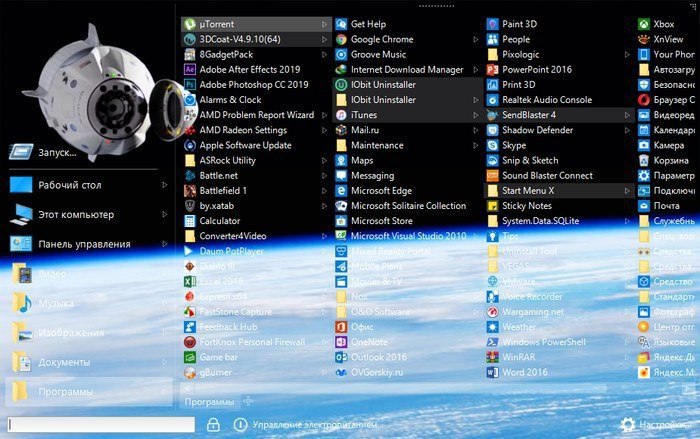The image size is (700, 439).
Task: Click the lock icon beside search box
Action: [x=213, y=424]
